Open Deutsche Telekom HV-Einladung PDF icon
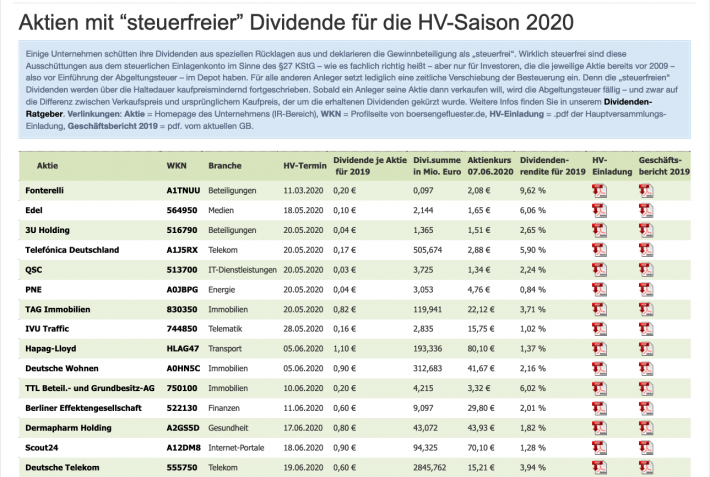This screenshot has width=710, height=477. (599, 467)
